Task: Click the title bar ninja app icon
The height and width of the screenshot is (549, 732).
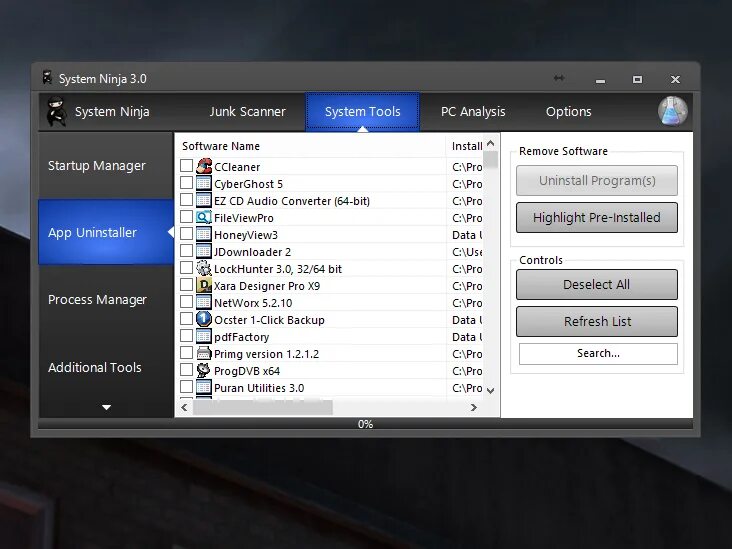Action: tap(47, 77)
